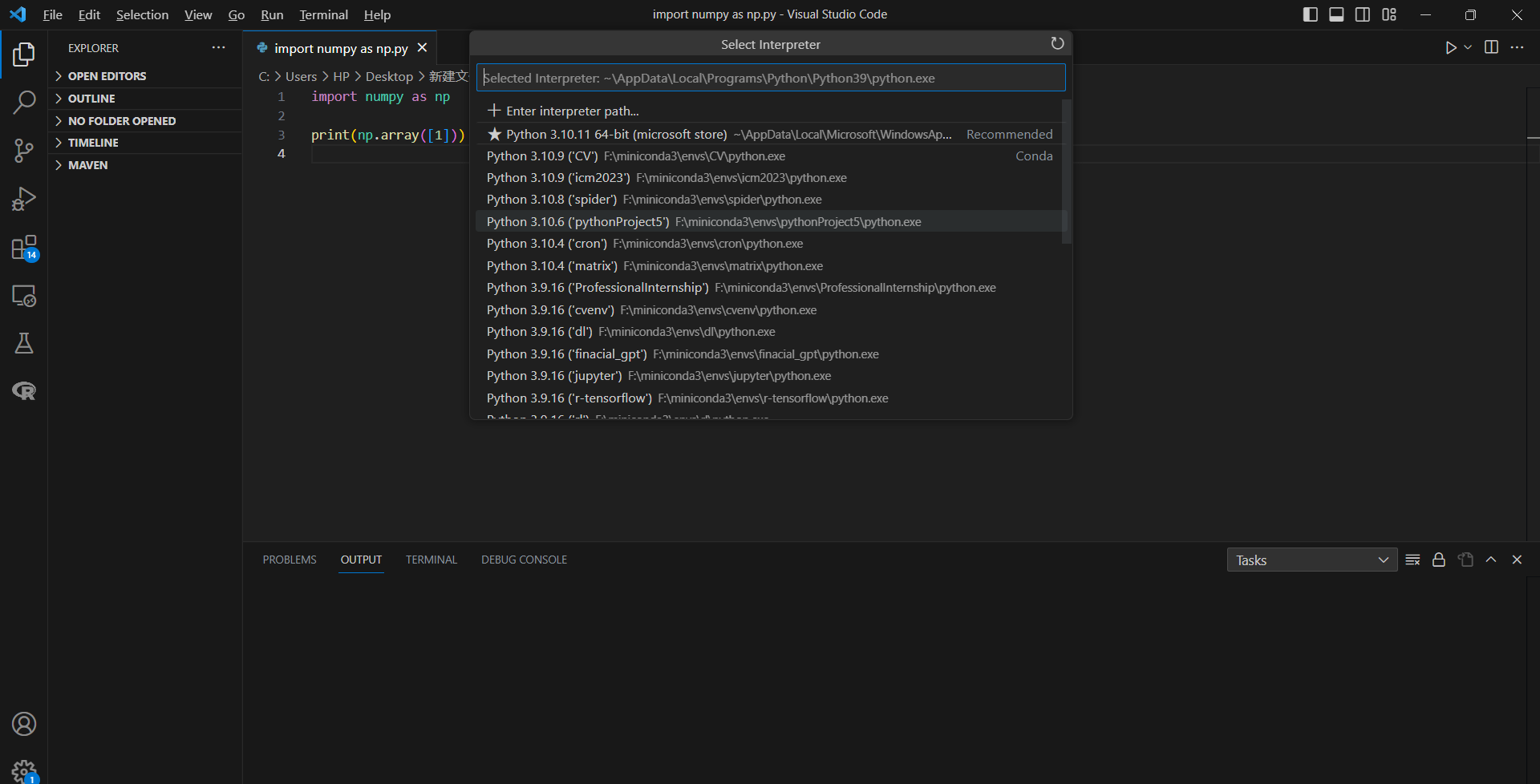1540x784 pixels.
Task: Open the Explorer view in activity bar
Action: (x=24, y=55)
